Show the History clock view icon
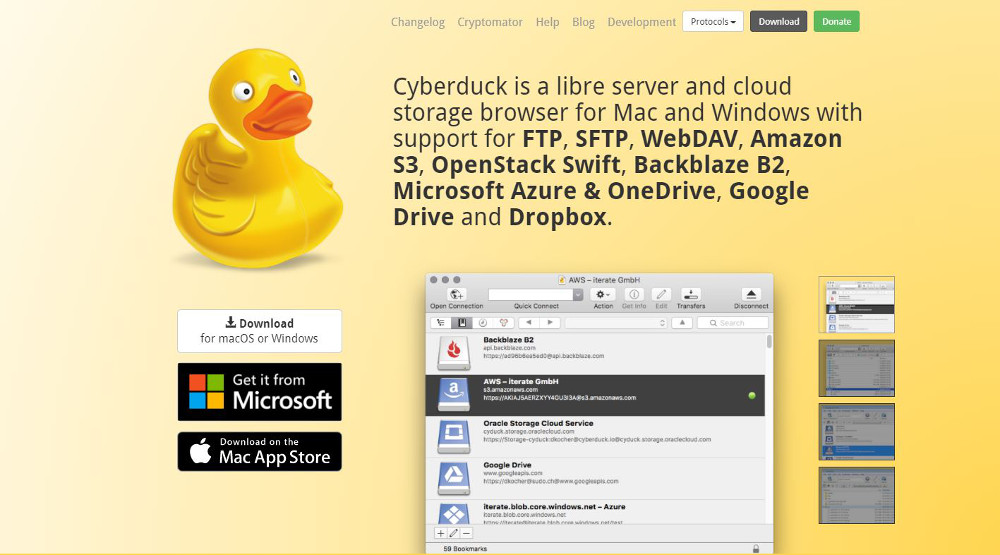The width and height of the screenshot is (1000, 555). pos(483,323)
